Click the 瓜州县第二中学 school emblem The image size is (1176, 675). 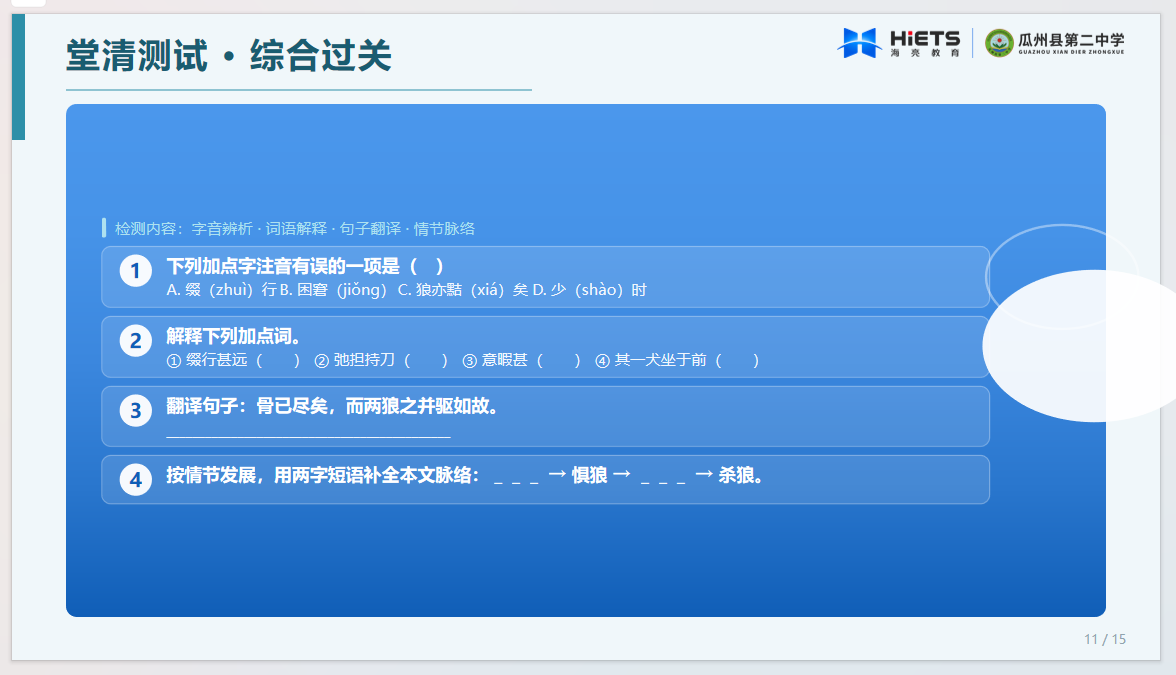coord(999,43)
